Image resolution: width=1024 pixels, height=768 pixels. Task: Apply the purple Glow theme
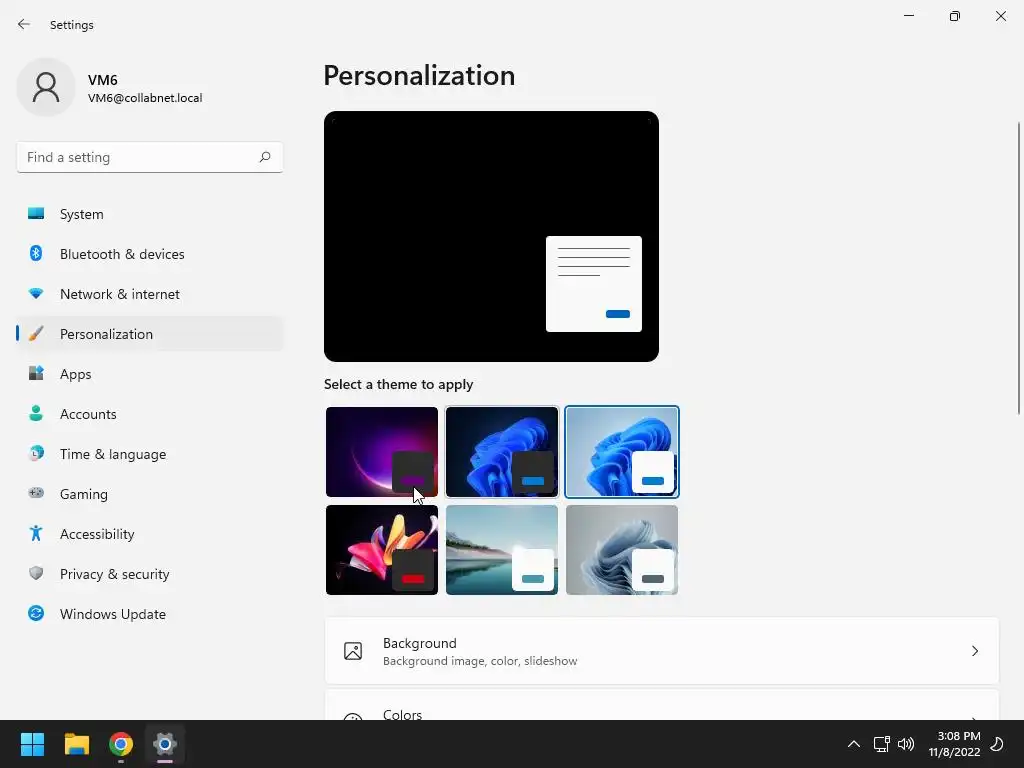[381, 452]
